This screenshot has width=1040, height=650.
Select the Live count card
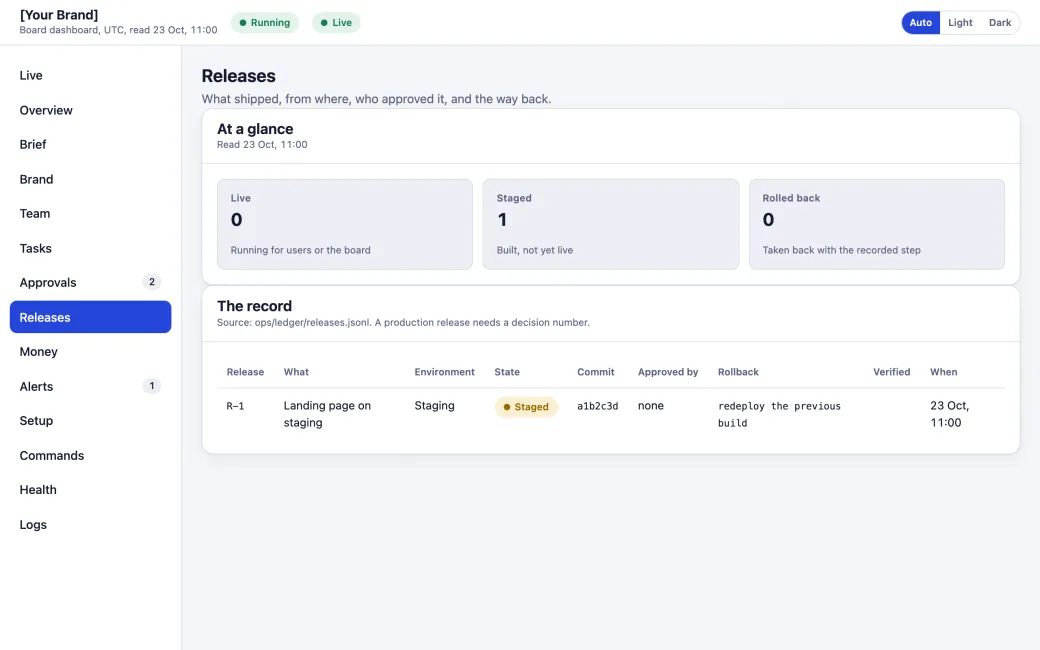pos(345,224)
